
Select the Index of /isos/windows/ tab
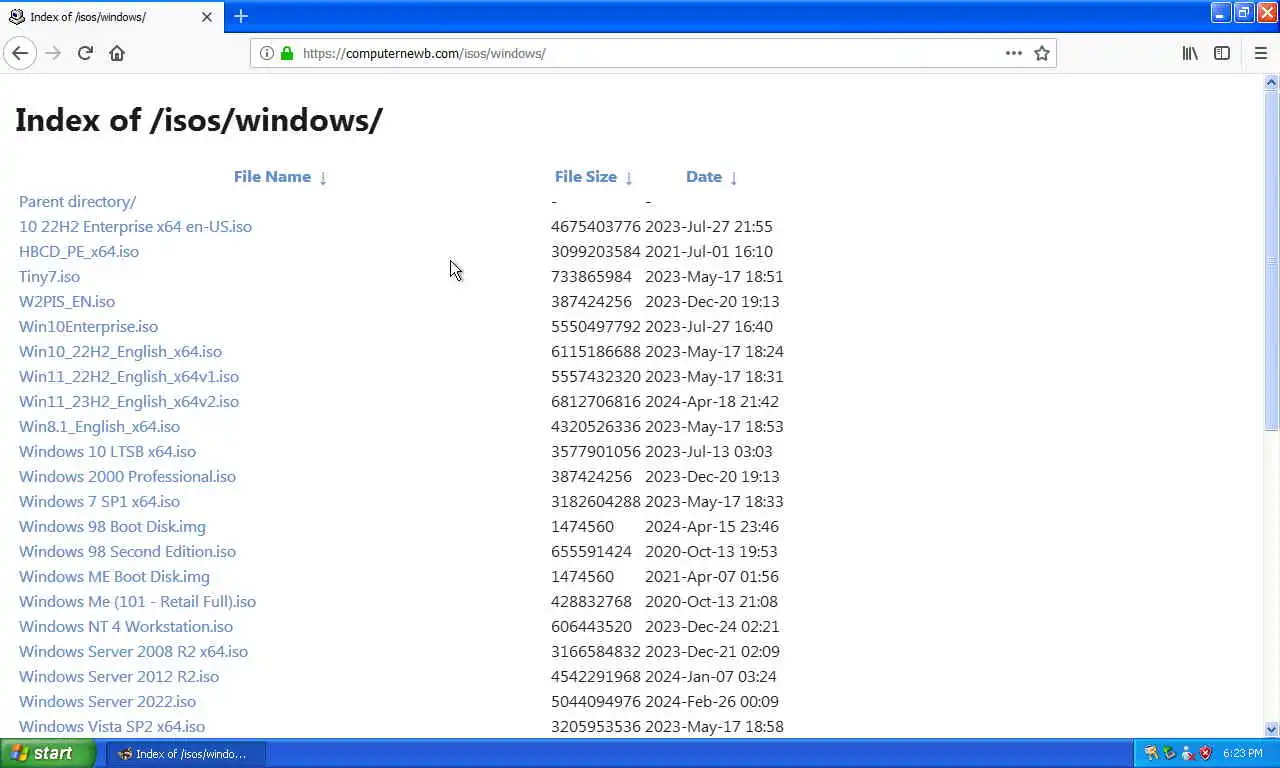(110, 17)
